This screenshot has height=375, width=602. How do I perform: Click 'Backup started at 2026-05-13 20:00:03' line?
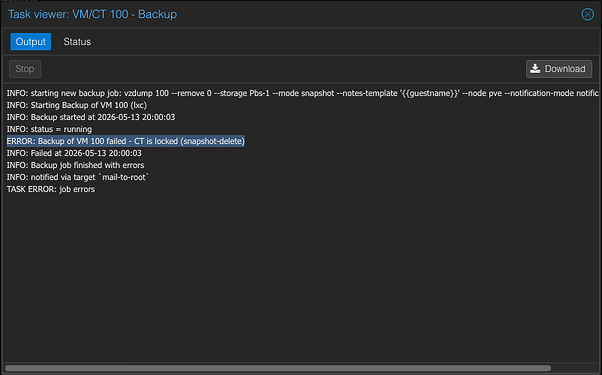[91, 117]
